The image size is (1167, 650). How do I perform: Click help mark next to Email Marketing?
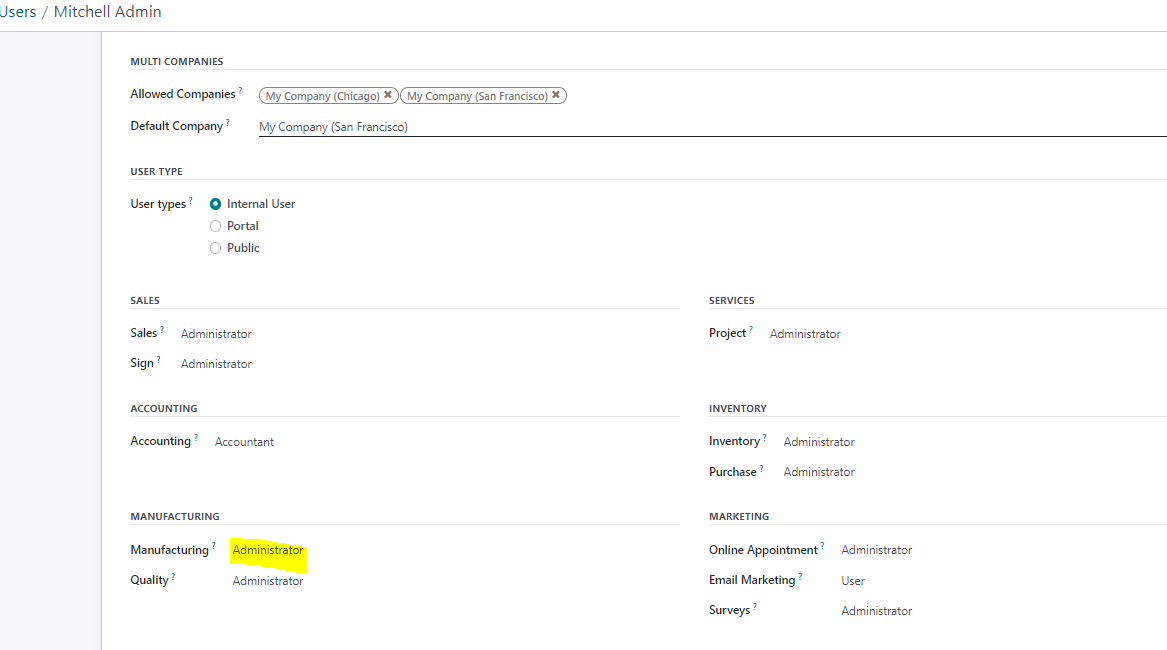coord(800,577)
